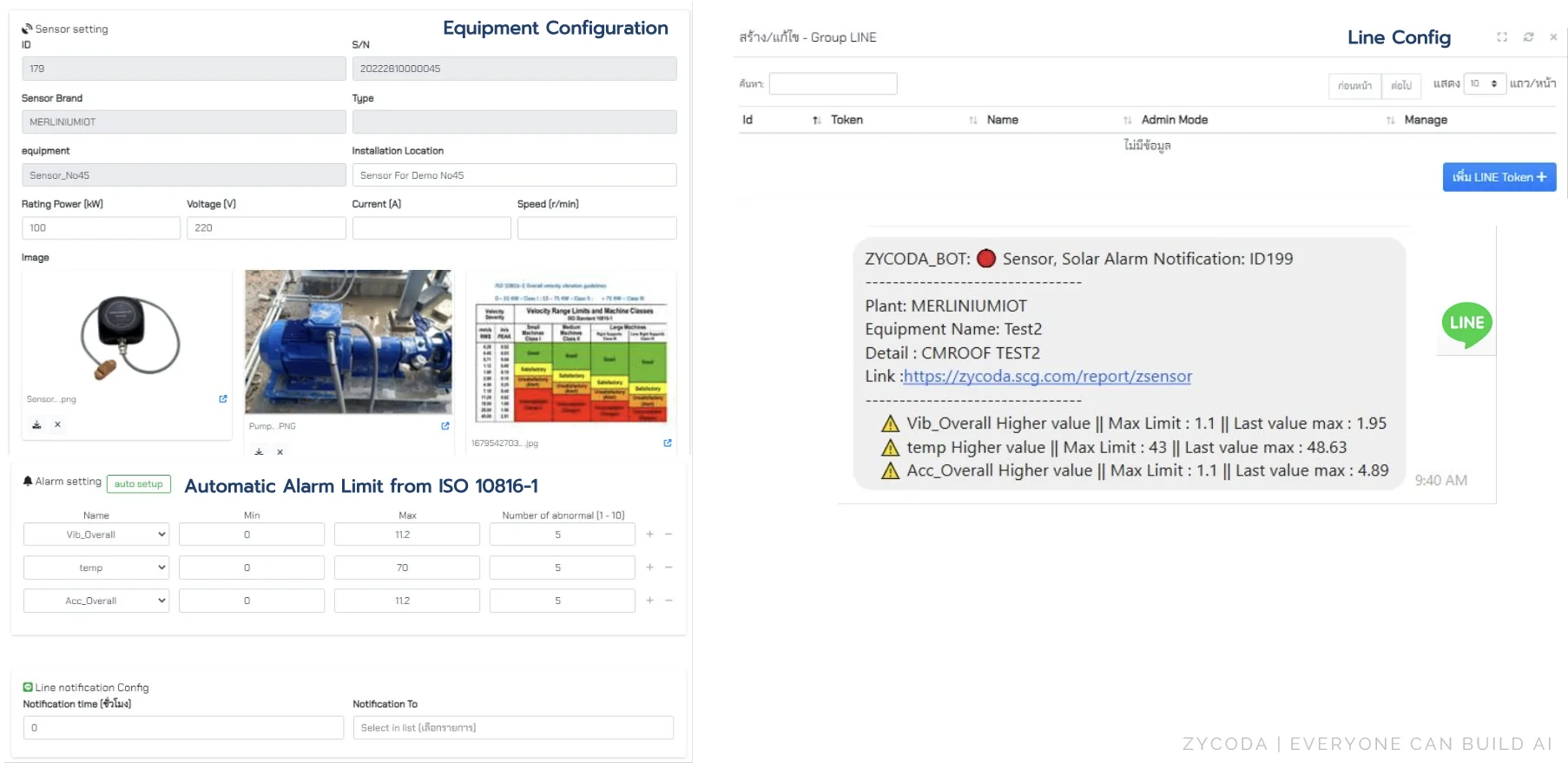
Task: Sort the table by Token column
Action: coord(972,121)
